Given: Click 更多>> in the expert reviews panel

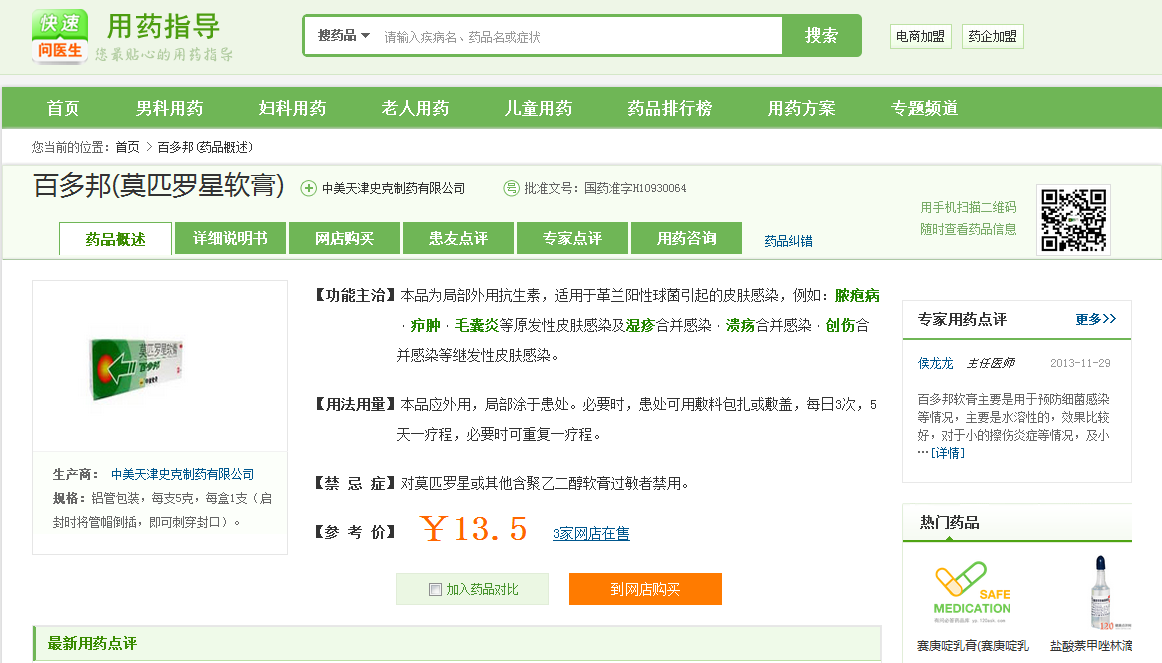Looking at the screenshot, I should click(1095, 319).
